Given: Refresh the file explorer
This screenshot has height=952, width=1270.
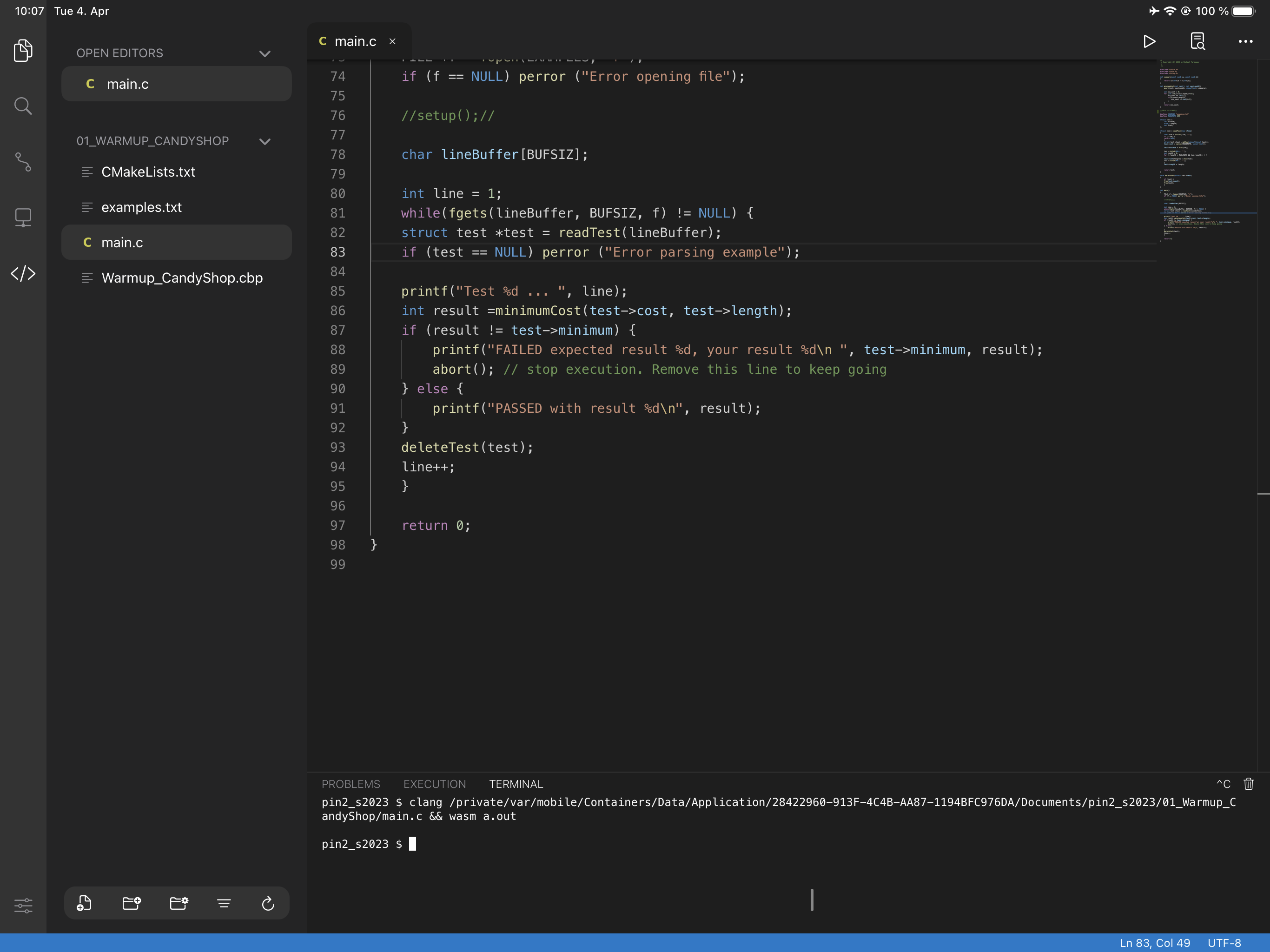Looking at the screenshot, I should [268, 903].
